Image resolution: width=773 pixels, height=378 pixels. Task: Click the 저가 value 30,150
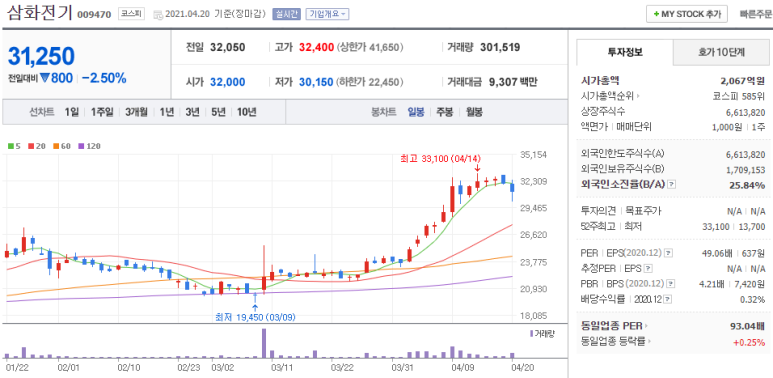(x=316, y=82)
